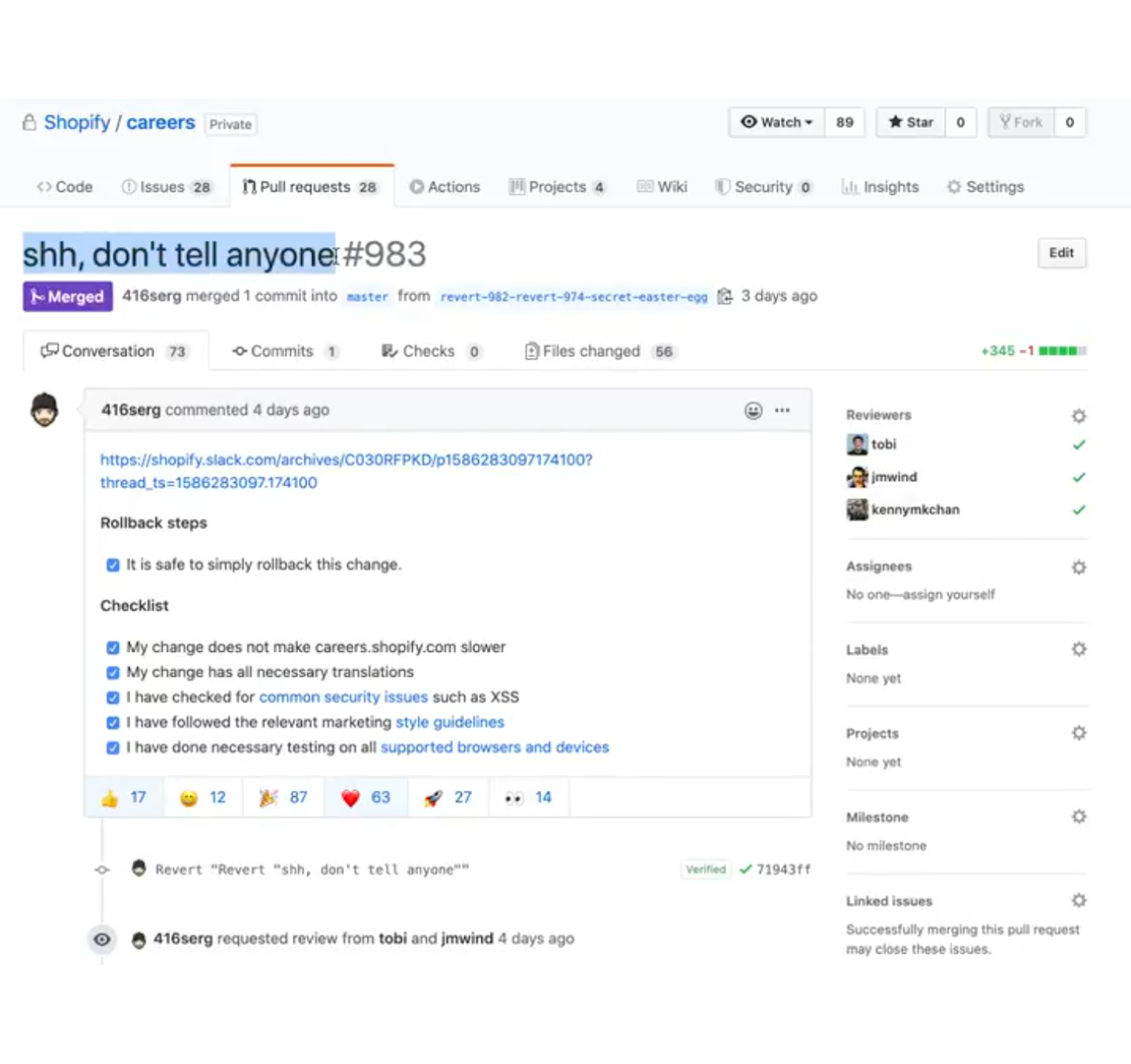Open the comment's three-dot options menu
Image resolution: width=1131 pixels, height=1064 pixels.
(782, 410)
